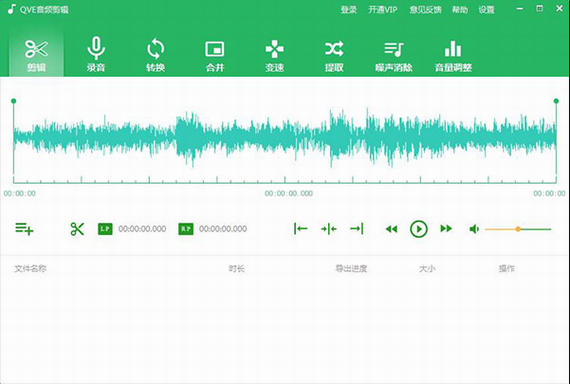Set right point with RP button
The image size is (570, 384).
186,229
